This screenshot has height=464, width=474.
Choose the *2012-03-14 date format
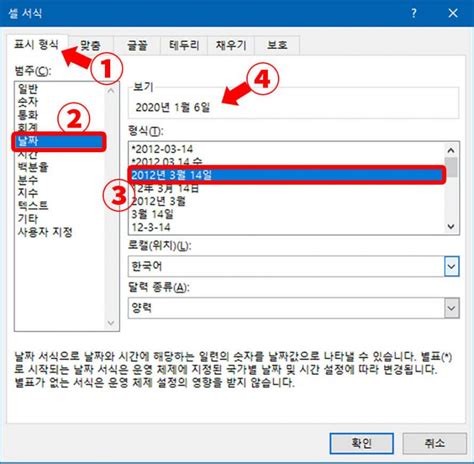[162, 149]
